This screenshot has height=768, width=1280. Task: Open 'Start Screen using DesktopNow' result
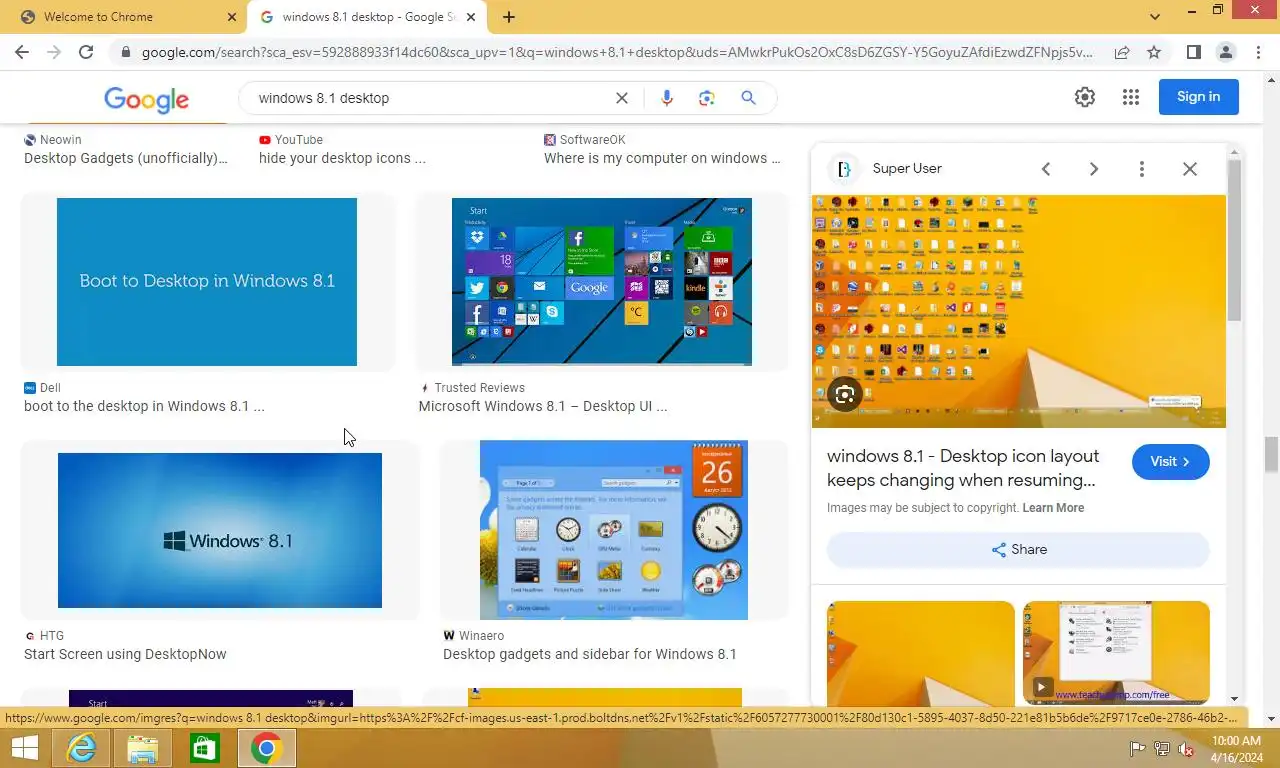click(125, 655)
